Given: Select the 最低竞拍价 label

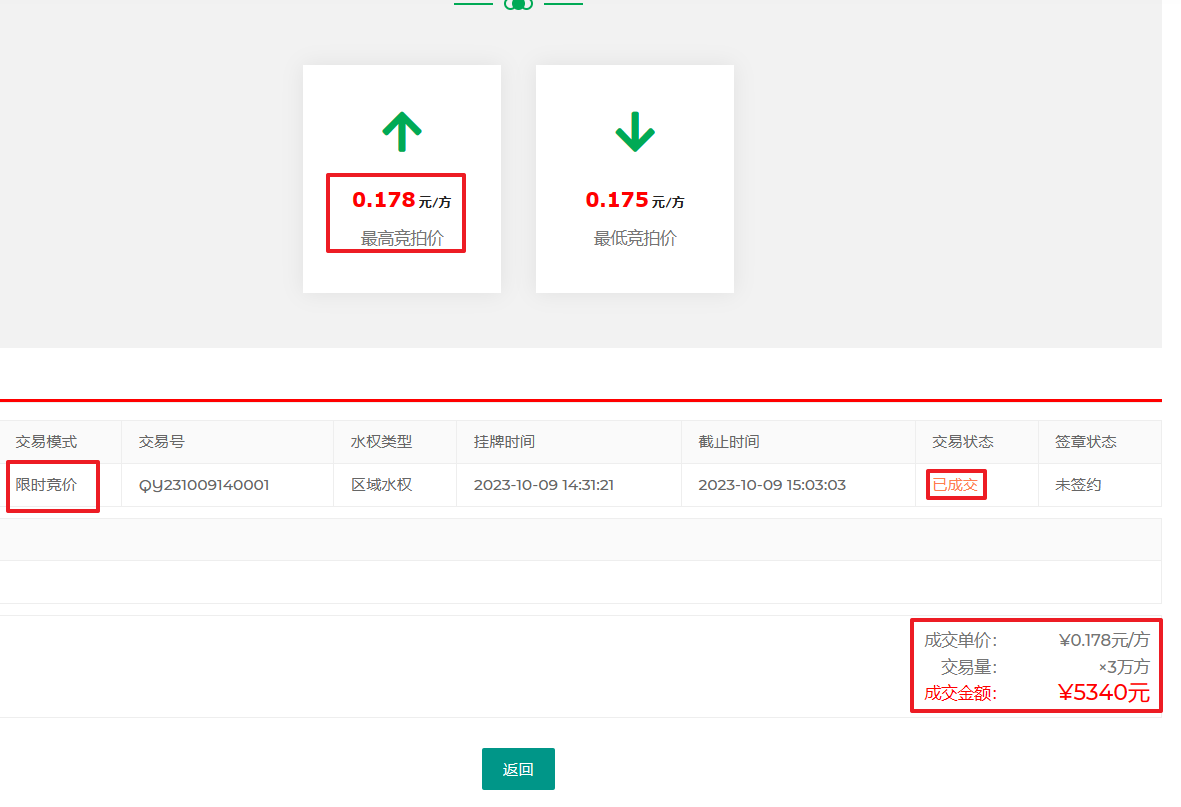Looking at the screenshot, I should 635,239.
